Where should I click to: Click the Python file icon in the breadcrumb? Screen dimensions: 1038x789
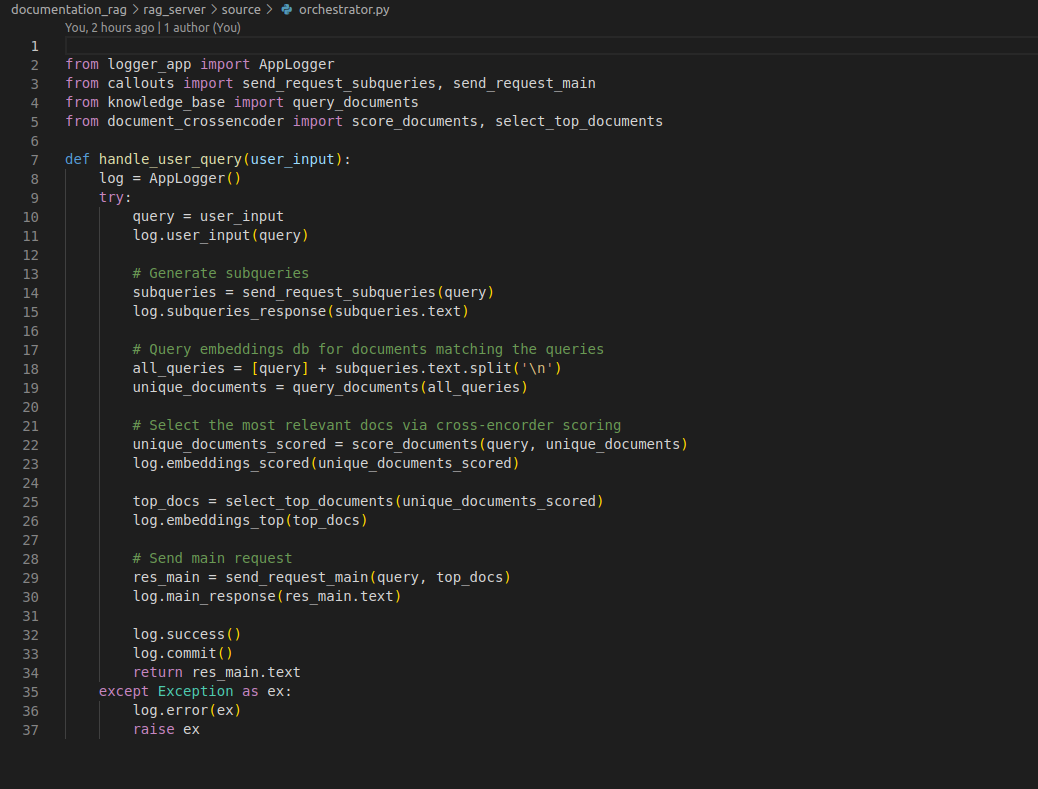[x=287, y=9]
